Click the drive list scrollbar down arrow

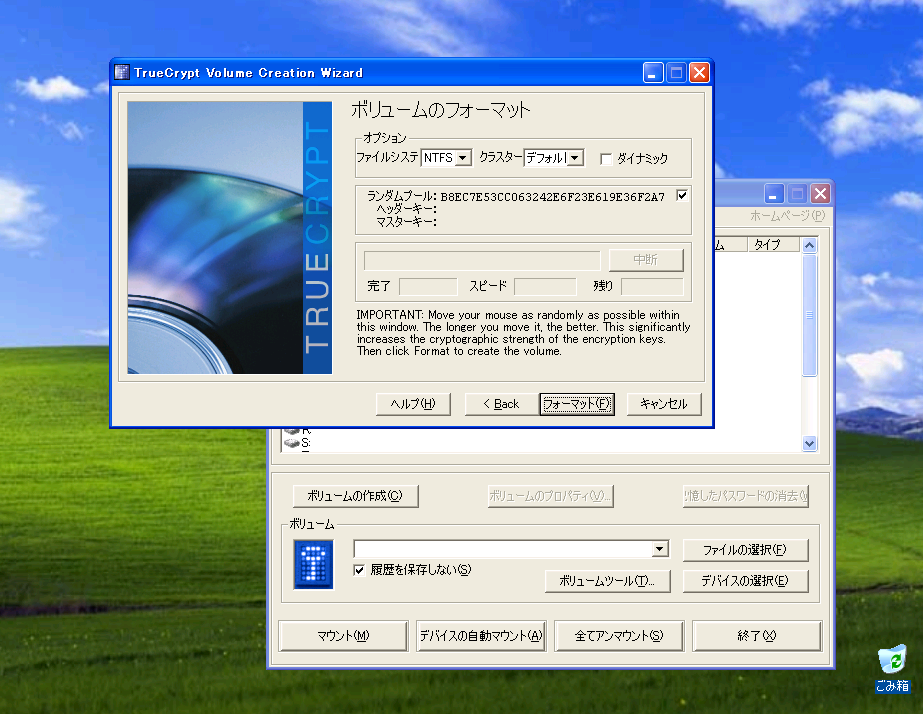pyautogui.click(x=809, y=444)
